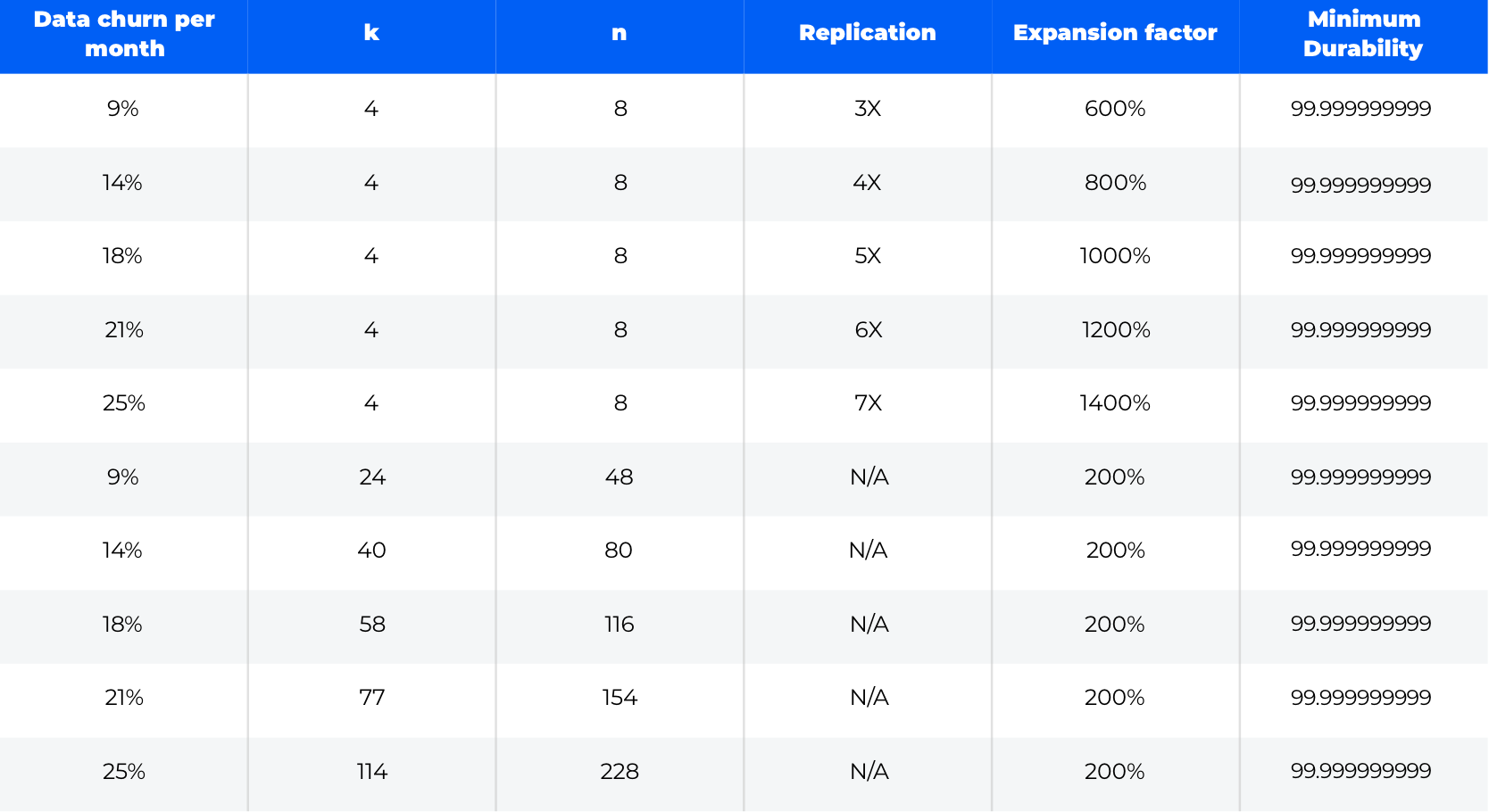The image size is (1489, 812).
Task: Click the 1200% expansion factor value
Action: point(1116,330)
